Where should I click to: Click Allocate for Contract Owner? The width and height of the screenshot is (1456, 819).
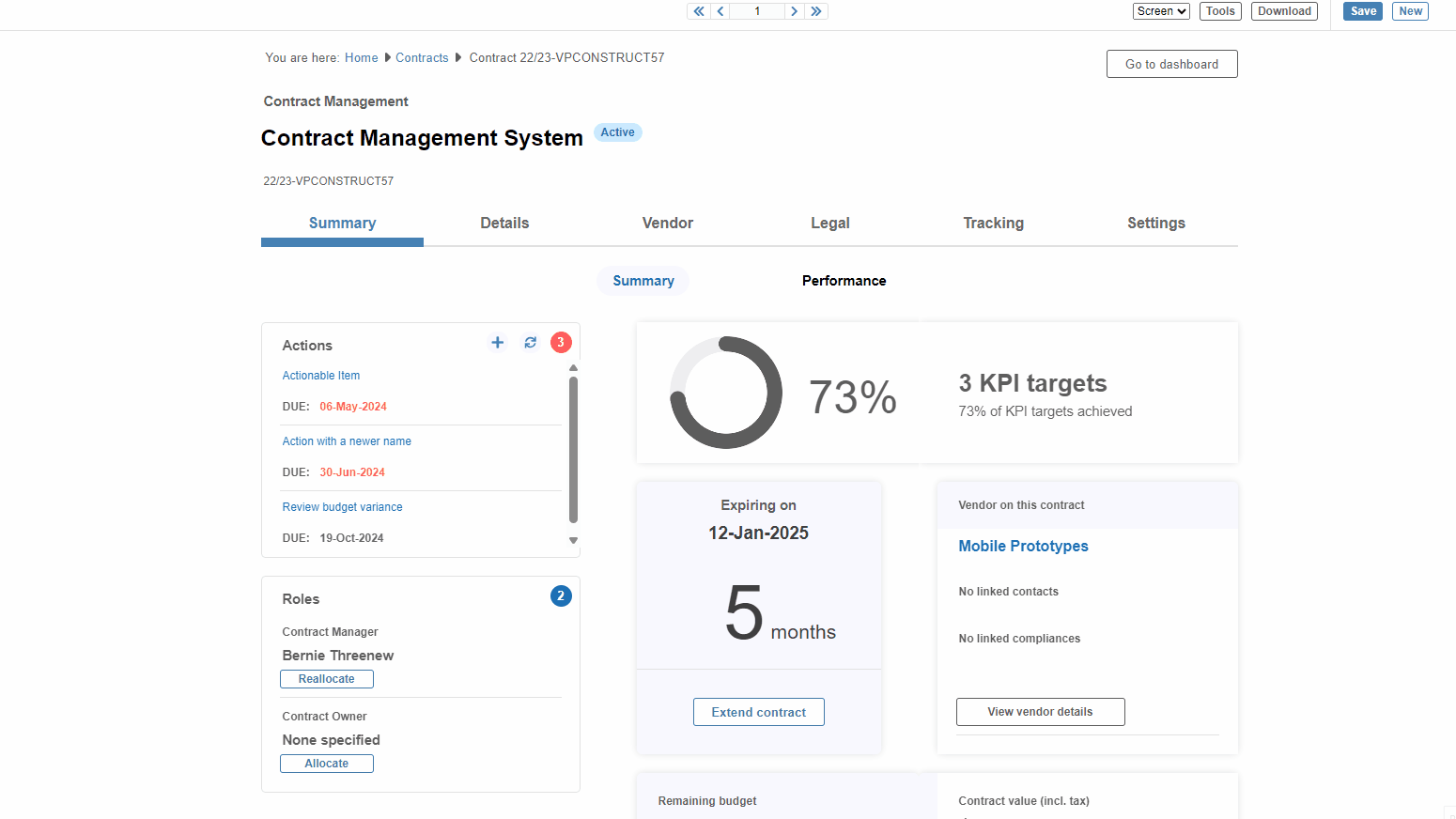[327, 764]
